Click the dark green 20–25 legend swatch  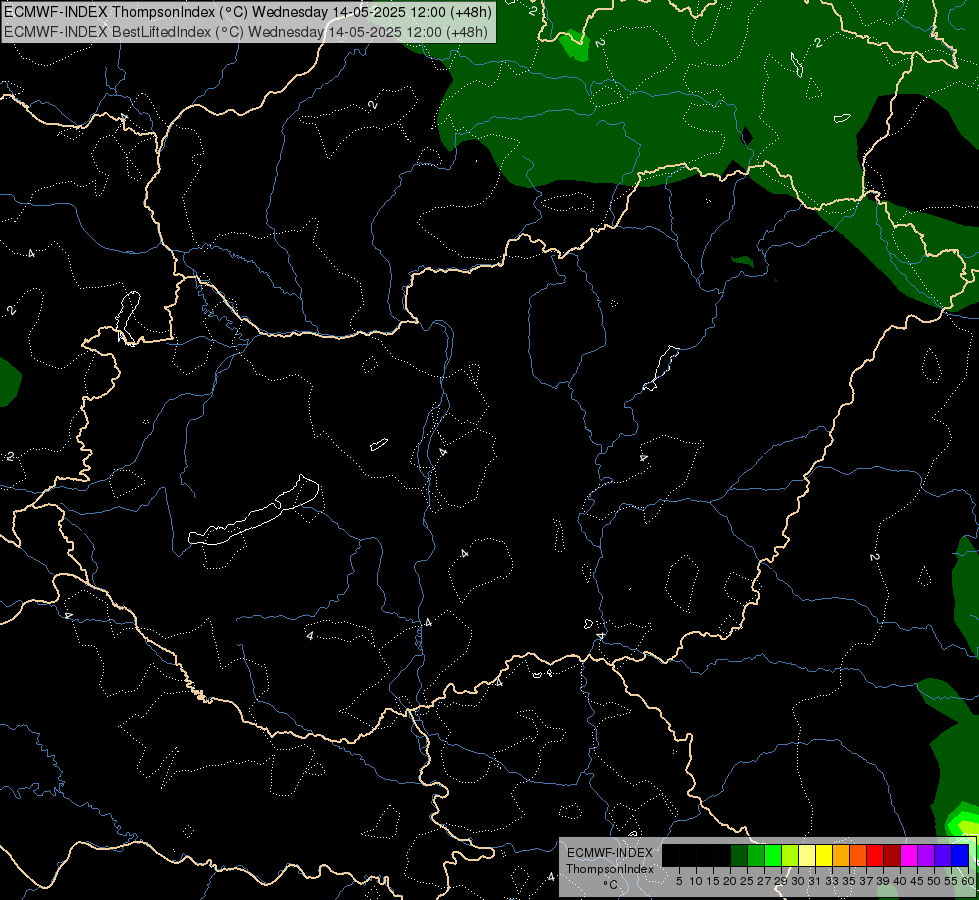739,855
